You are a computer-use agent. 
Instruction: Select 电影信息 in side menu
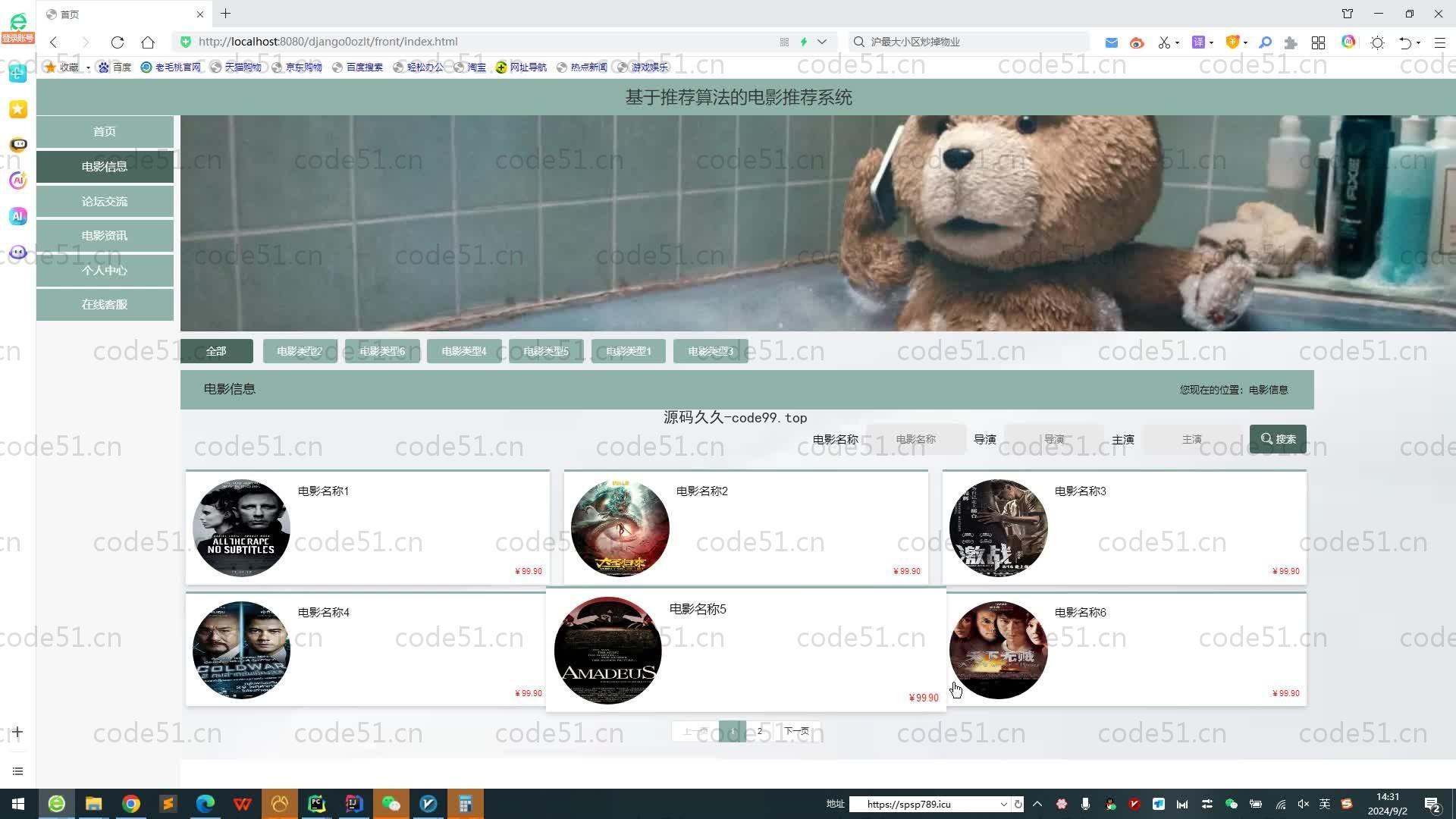point(105,167)
